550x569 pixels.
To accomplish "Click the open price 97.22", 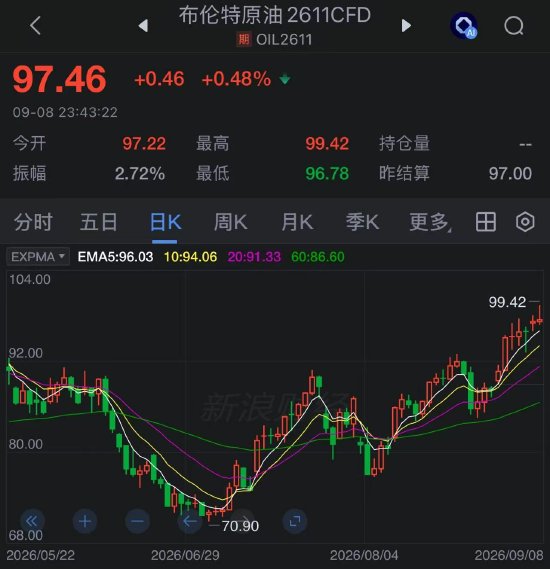I will click(x=144, y=143).
